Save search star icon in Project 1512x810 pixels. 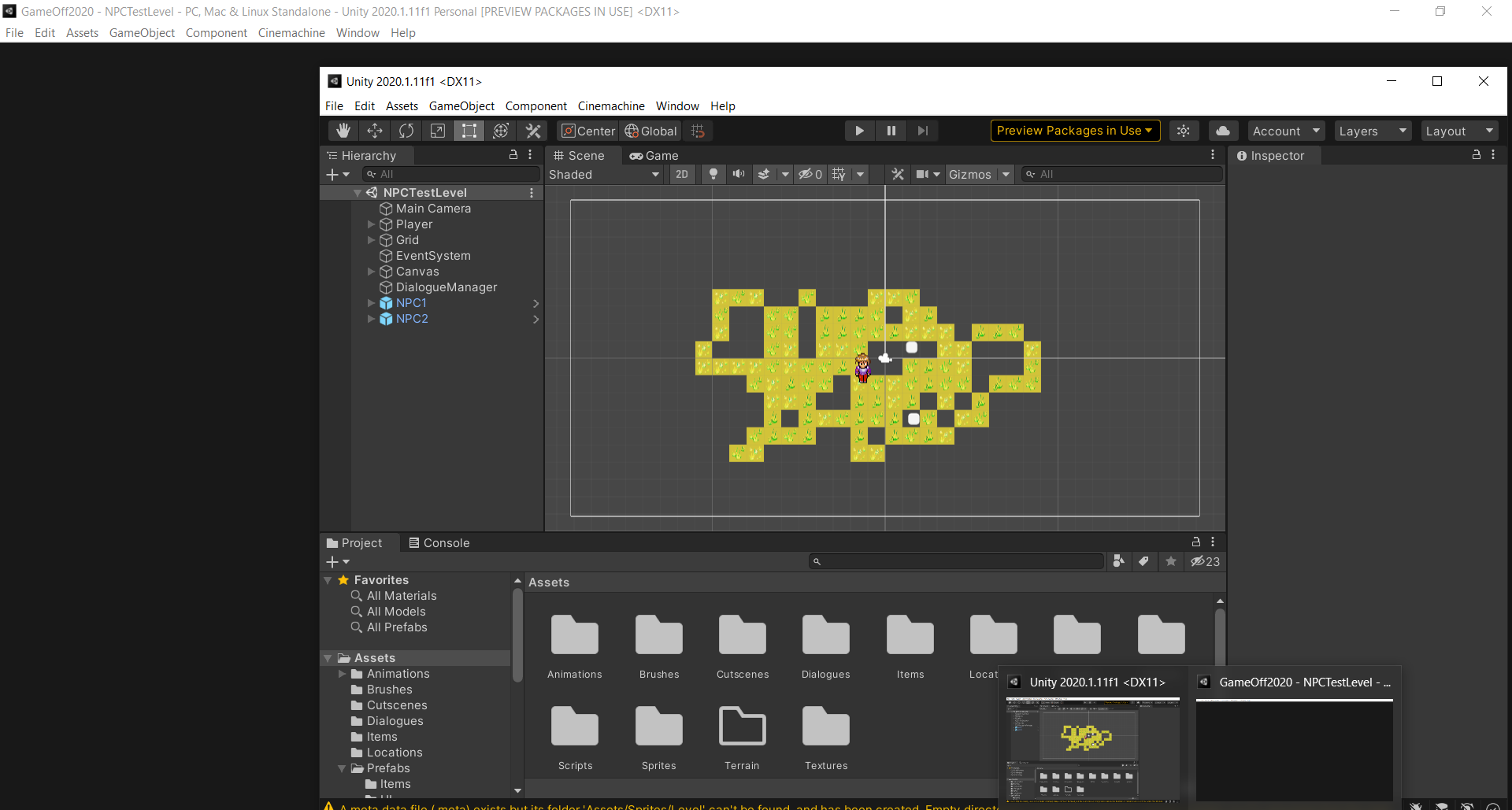point(1171,561)
